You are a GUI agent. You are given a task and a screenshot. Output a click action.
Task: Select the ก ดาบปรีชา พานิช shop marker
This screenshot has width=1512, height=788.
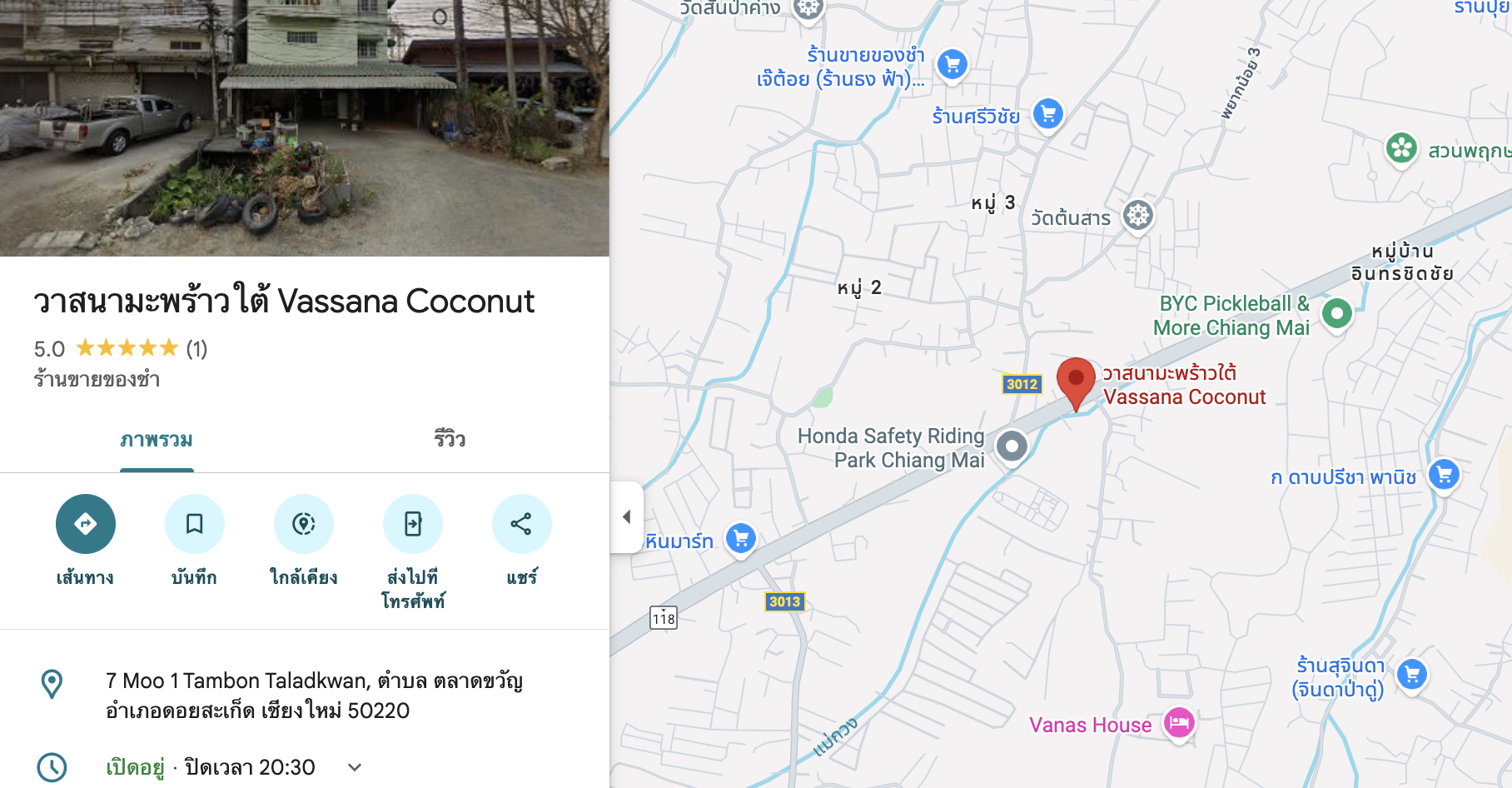1444,476
